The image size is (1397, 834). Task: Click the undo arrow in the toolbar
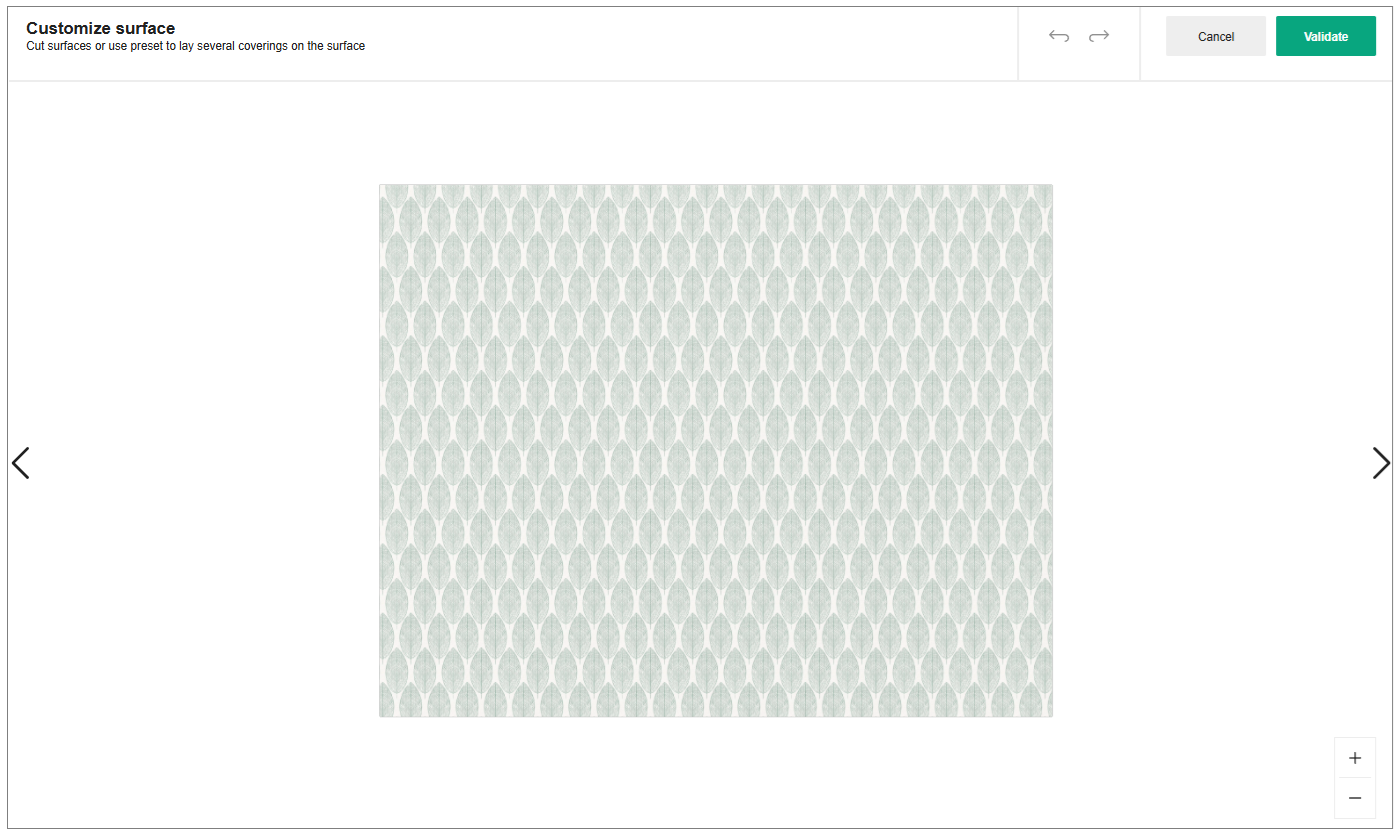click(1058, 35)
